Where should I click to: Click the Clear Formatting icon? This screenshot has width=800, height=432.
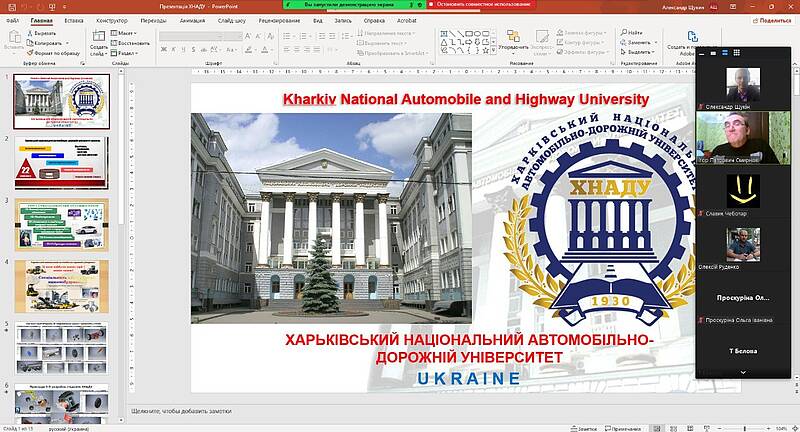pyautogui.click(x=271, y=36)
